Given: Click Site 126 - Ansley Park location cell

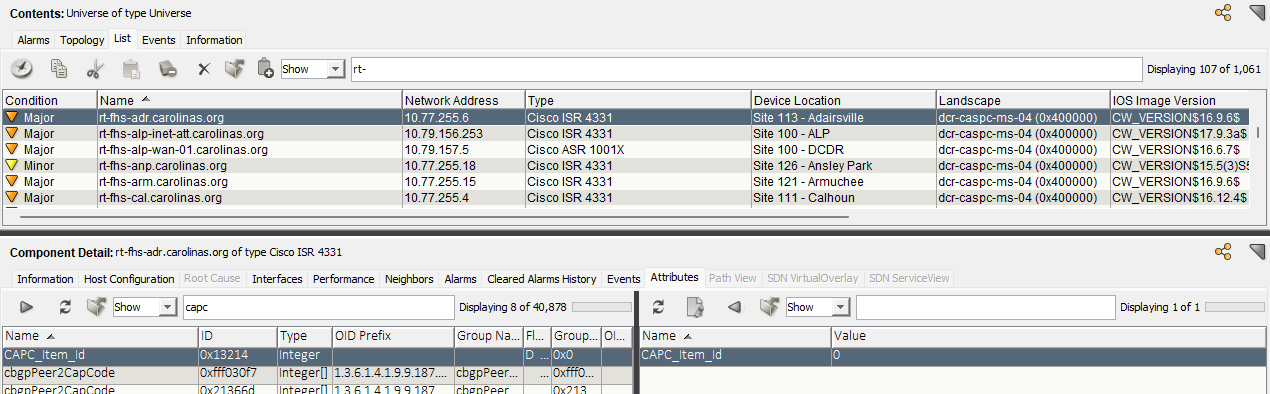Looking at the screenshot, I should pyautogui.click(x=843, y=165).
